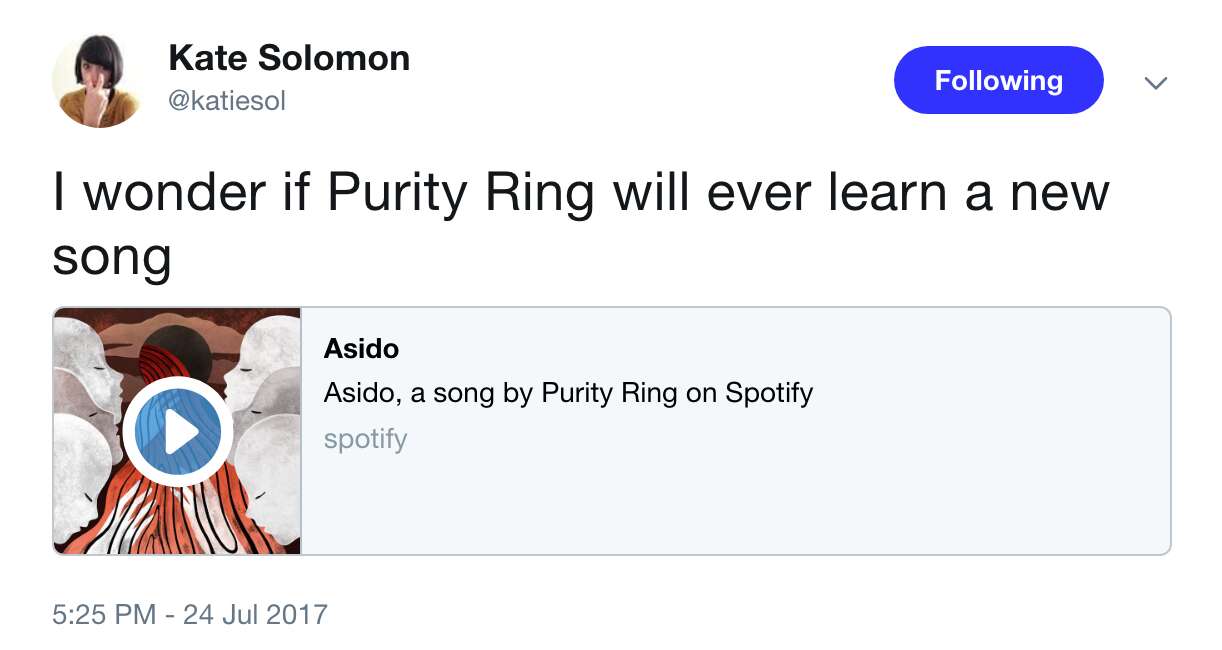Open Kate Solomon's profile avatar

[x=97, y=81]
